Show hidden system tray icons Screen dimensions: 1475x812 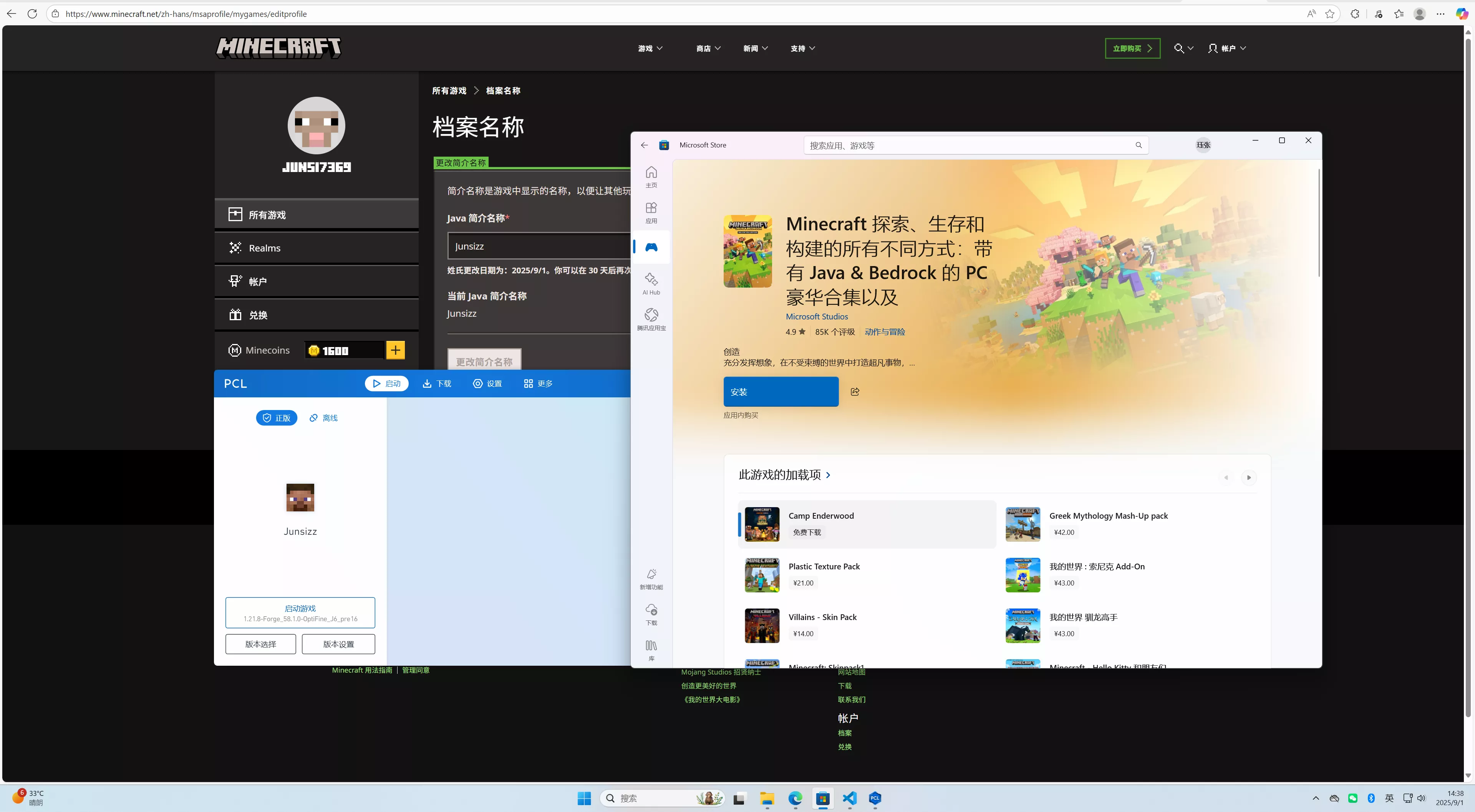pyautogui.click(x=1316, y=798)
